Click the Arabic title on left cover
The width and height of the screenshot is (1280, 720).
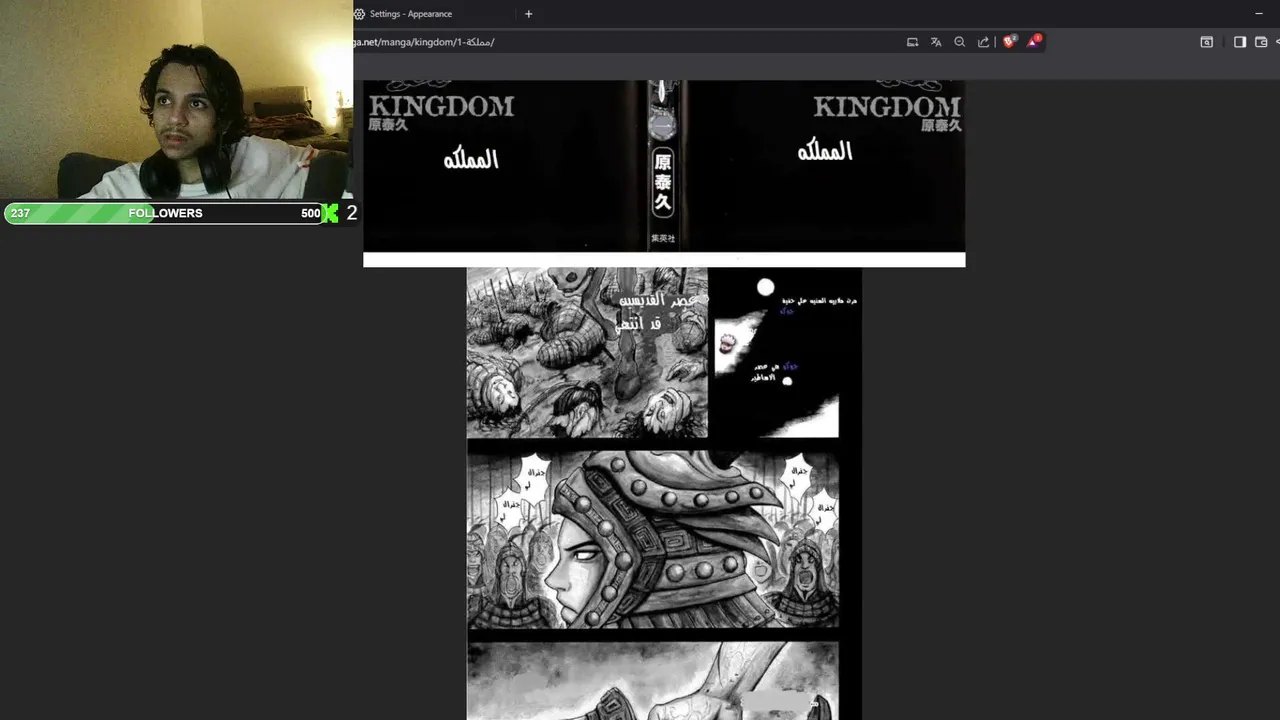[x=471, y=159]
